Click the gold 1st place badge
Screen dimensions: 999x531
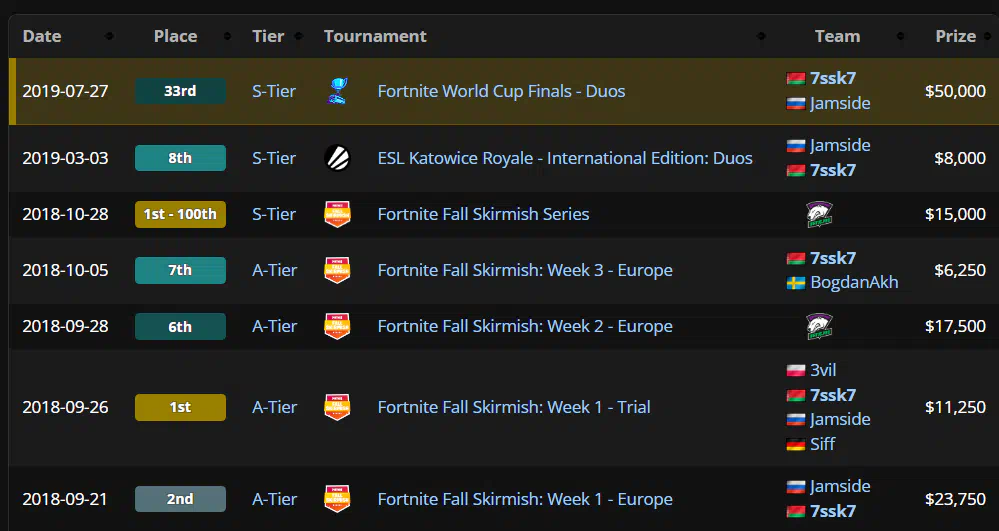click(180, 407)
